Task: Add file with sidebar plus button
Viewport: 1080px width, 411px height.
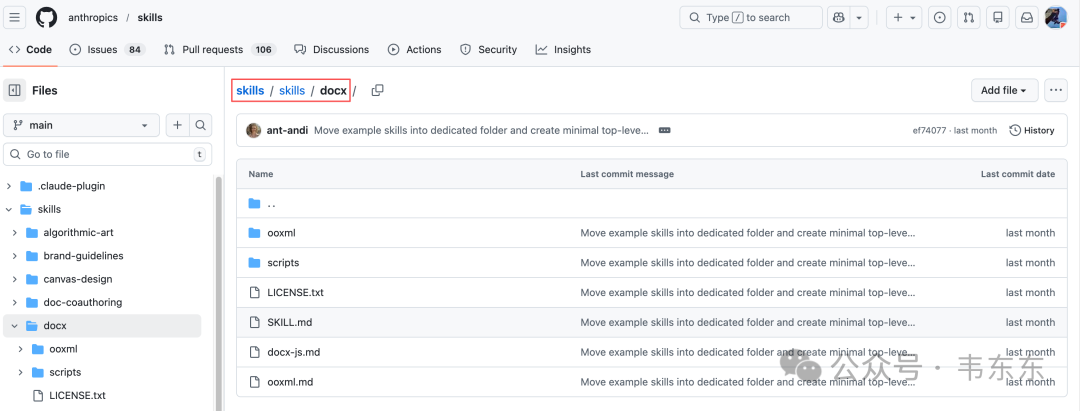Action: pyautogui.click(x=178, y=125)
